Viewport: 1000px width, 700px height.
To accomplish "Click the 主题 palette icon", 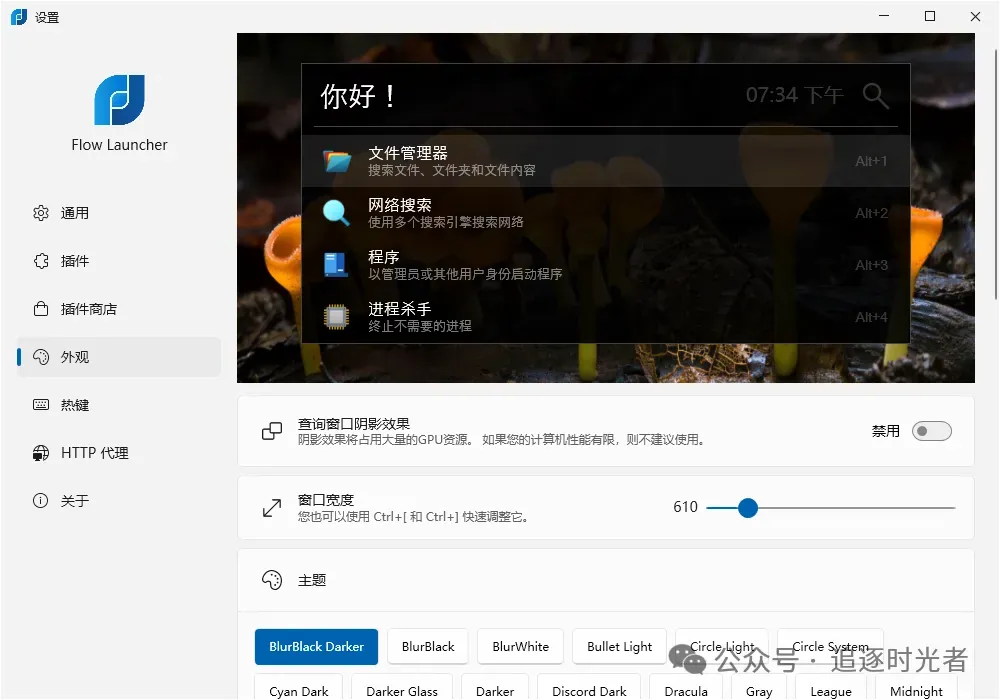I will point(271,581).
